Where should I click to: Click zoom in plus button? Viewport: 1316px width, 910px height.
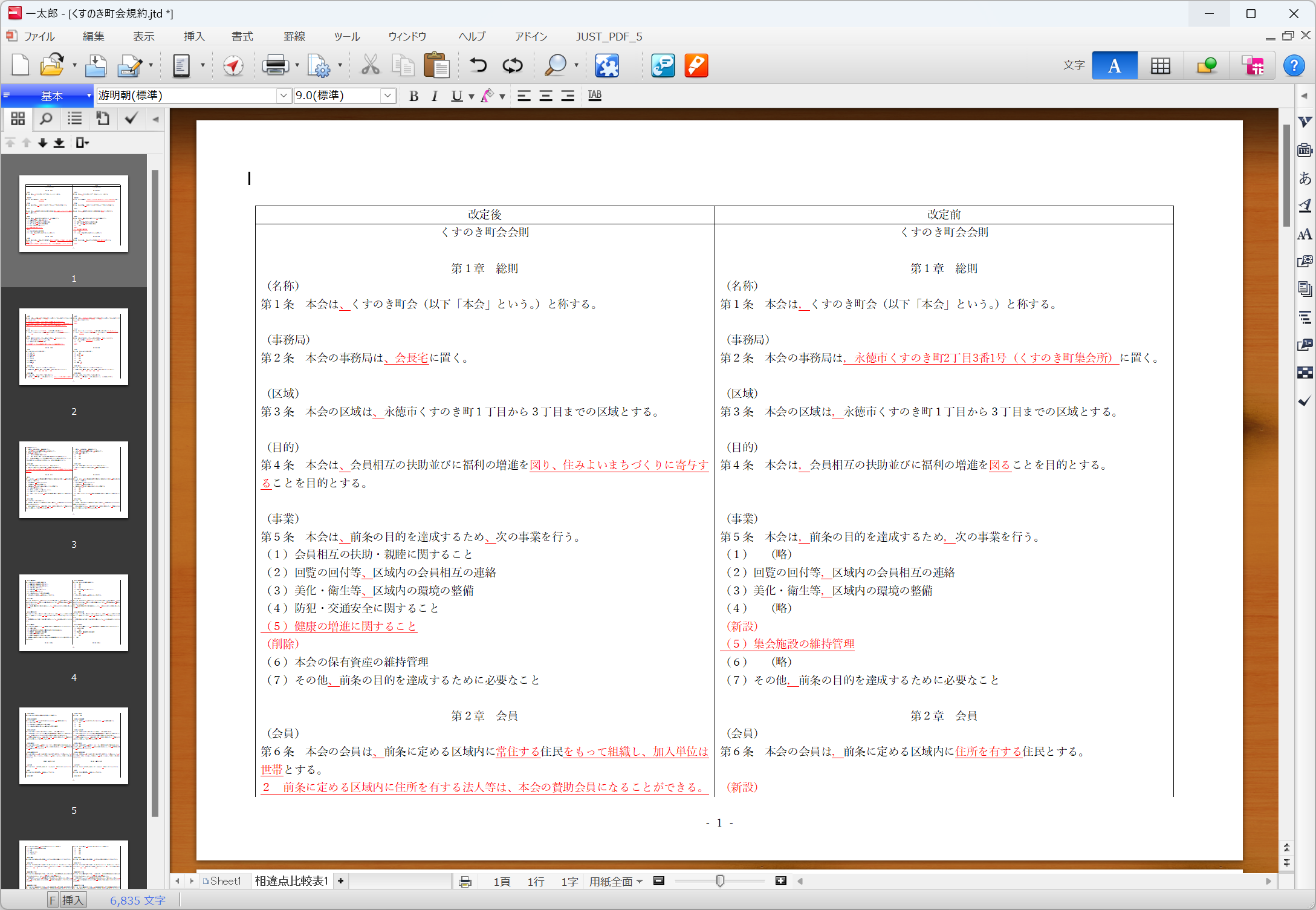780,881
